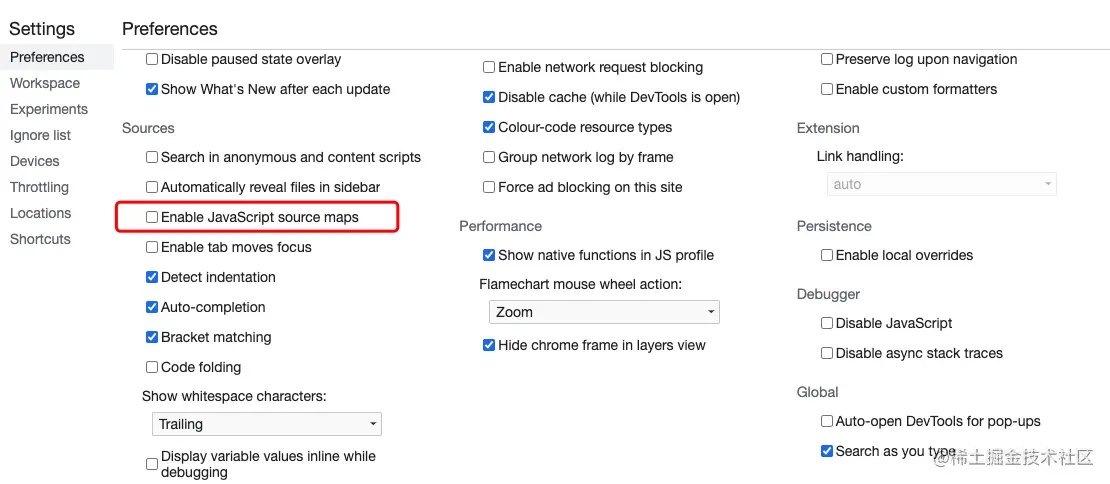The height and width of the screenshot is (484, 1110).
Task: Go to Shortcuts settings section
Action: [40, 239]
